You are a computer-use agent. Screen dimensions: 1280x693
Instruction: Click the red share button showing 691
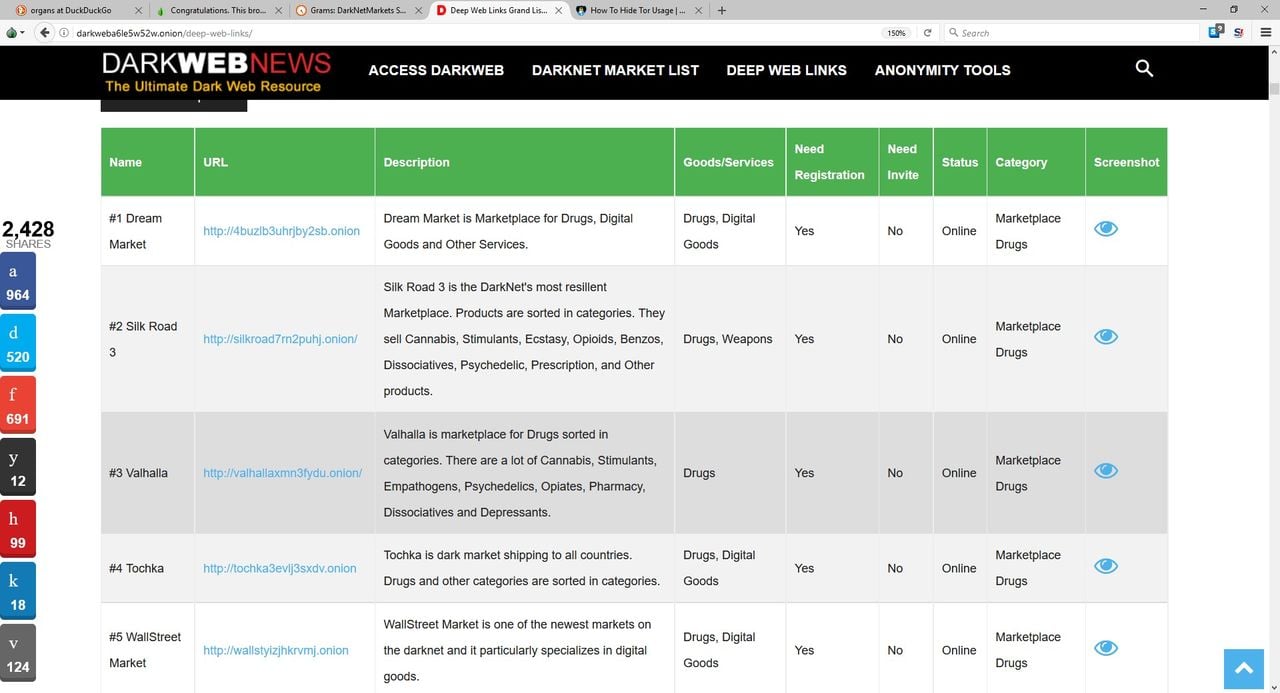click(x=18, y=407)
